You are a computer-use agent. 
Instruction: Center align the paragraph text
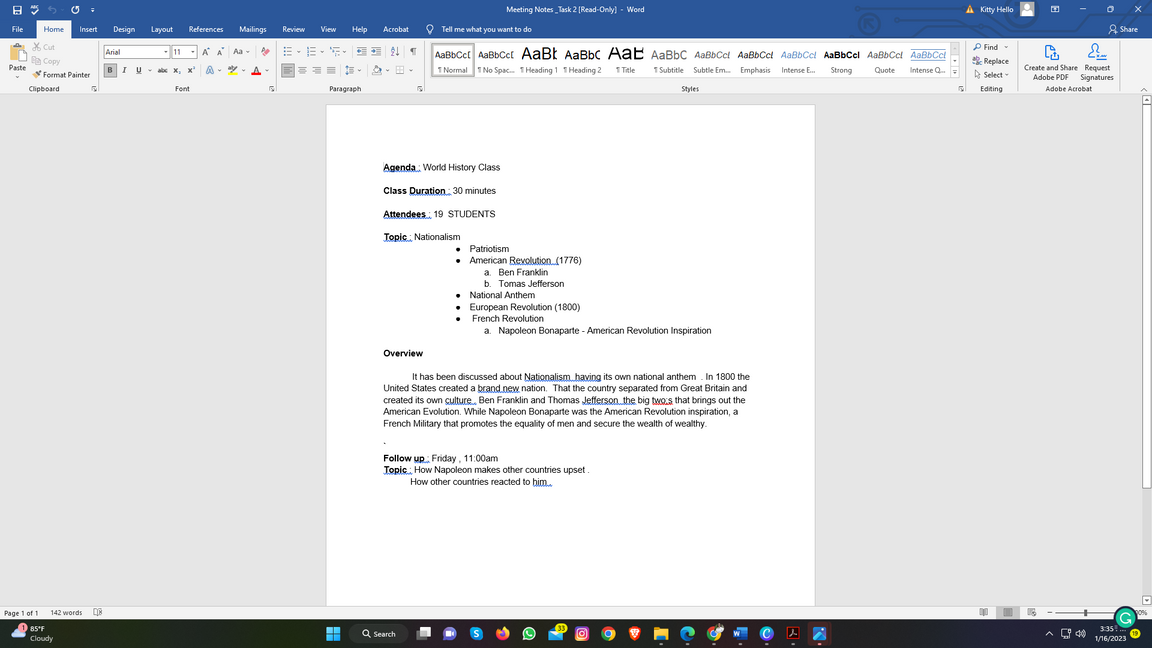[x=302, y=71]
